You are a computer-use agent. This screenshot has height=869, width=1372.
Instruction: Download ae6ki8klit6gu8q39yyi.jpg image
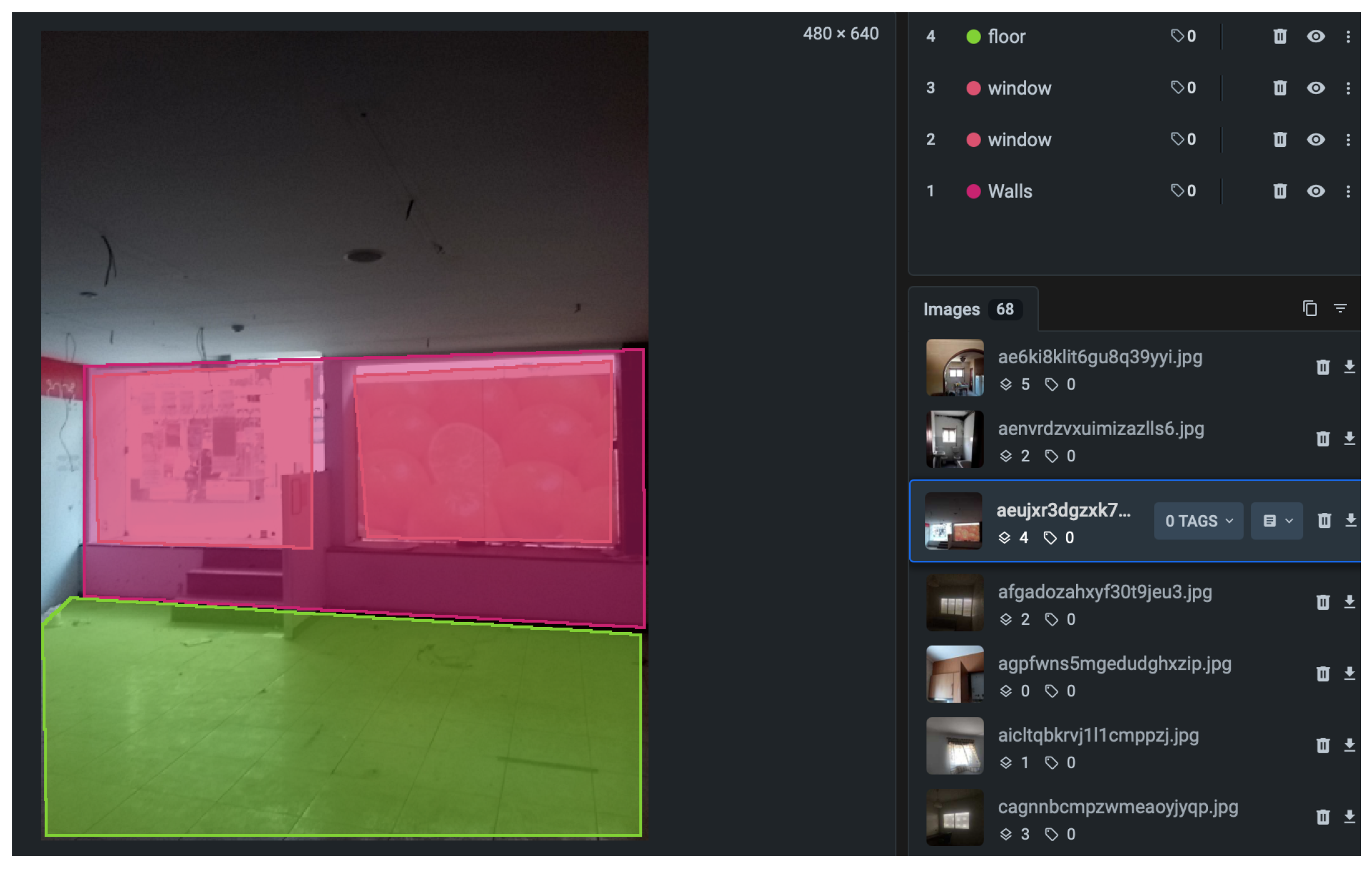[1349, 367]
